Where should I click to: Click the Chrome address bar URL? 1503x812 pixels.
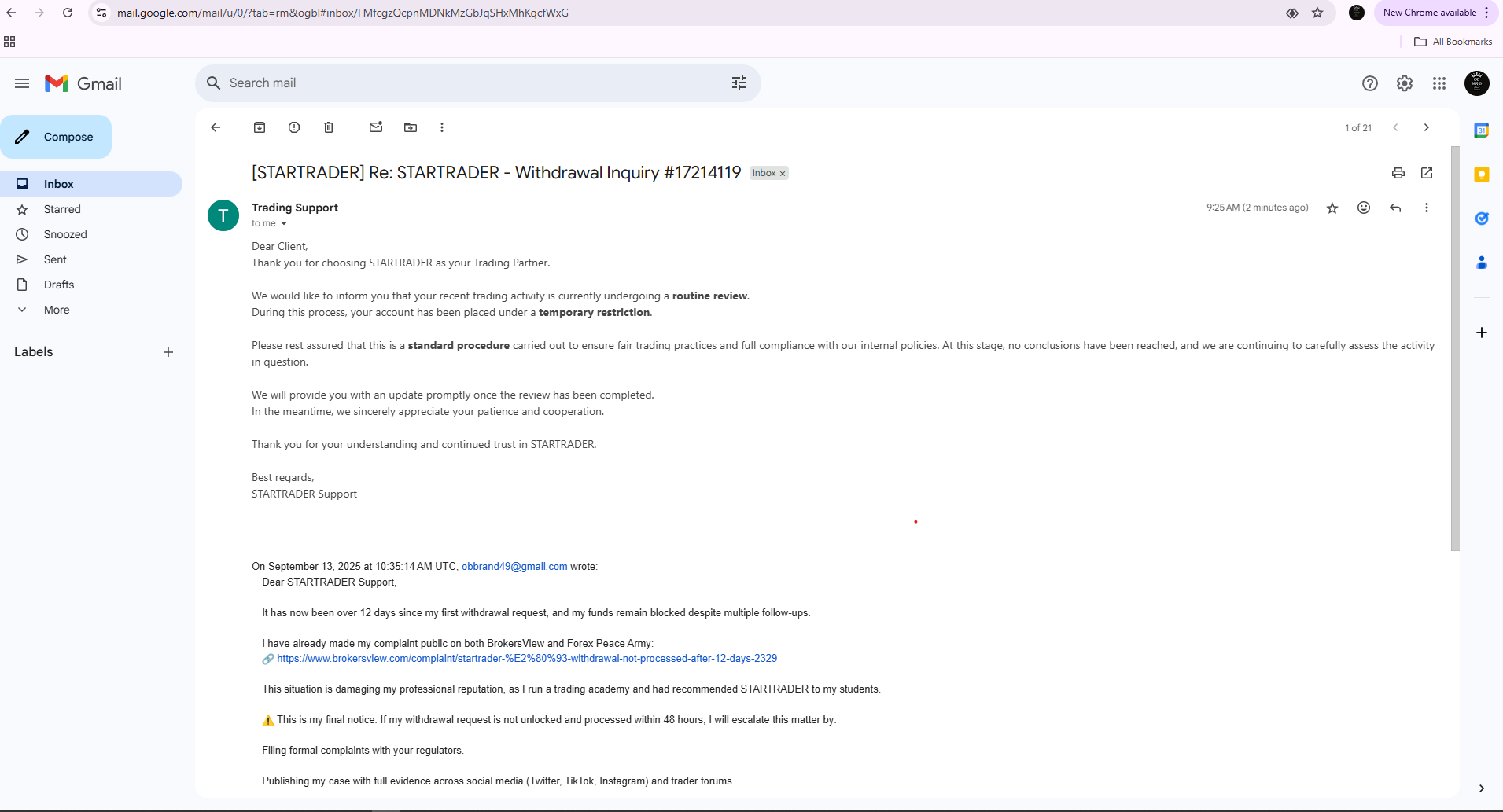pyautogui.click(x=343, y=13)
